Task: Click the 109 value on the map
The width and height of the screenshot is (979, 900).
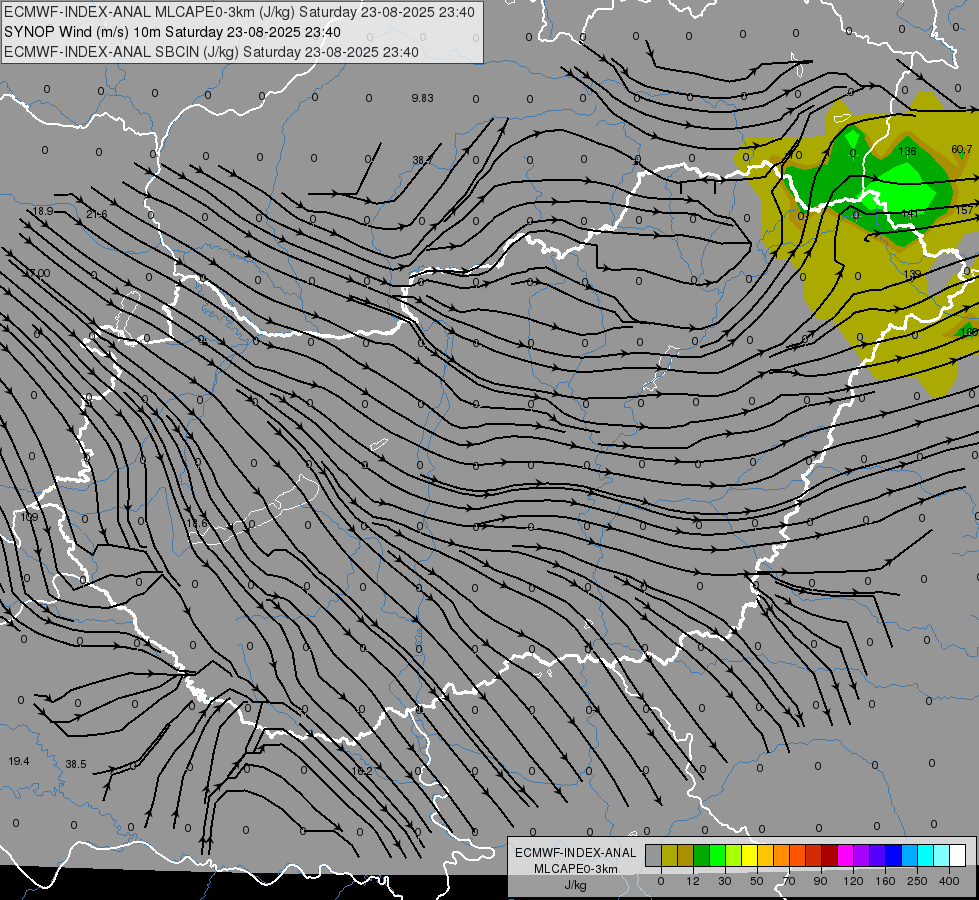Action: point(29,517)
